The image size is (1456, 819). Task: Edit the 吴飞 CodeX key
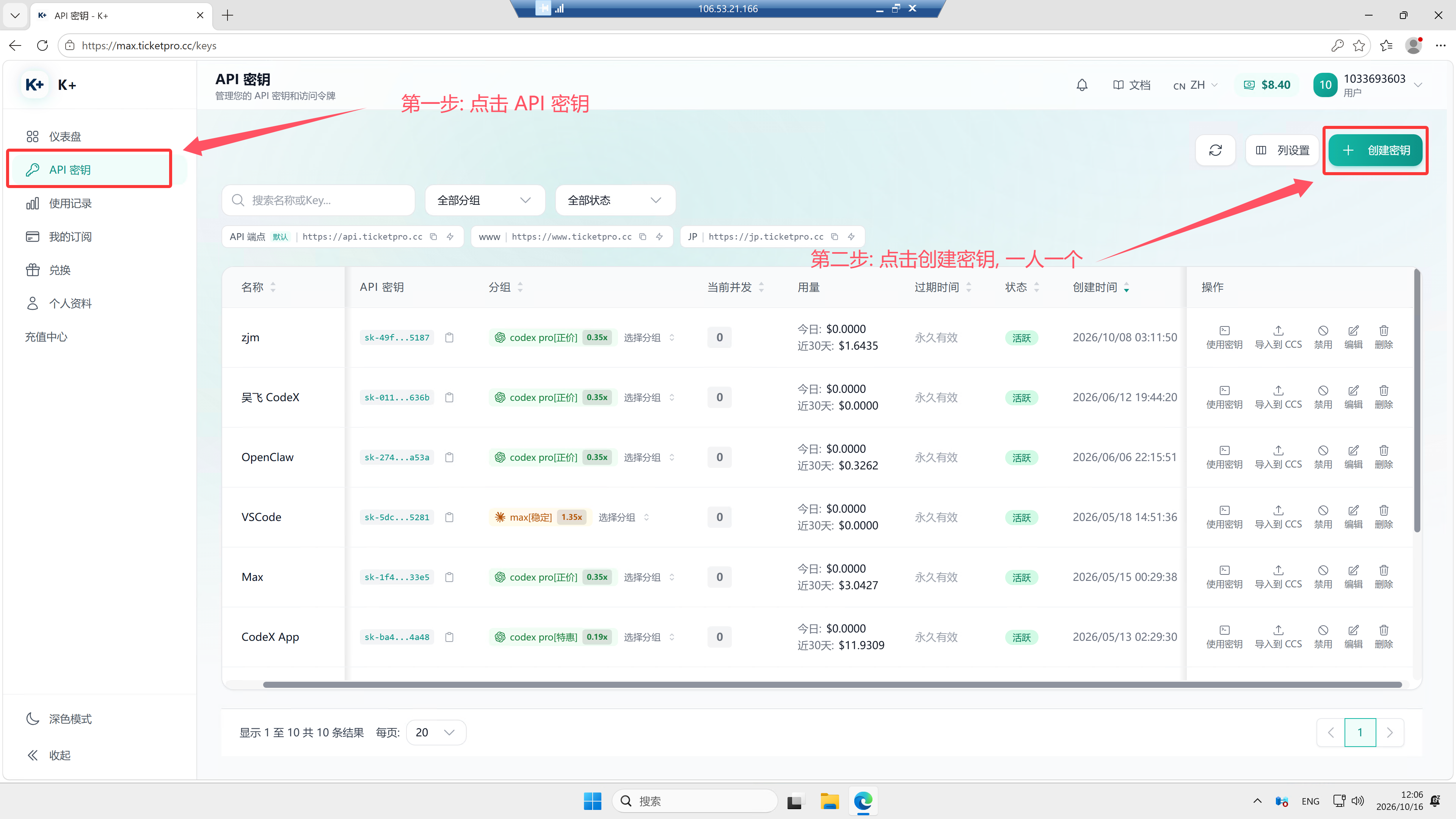click(1353, 397)
